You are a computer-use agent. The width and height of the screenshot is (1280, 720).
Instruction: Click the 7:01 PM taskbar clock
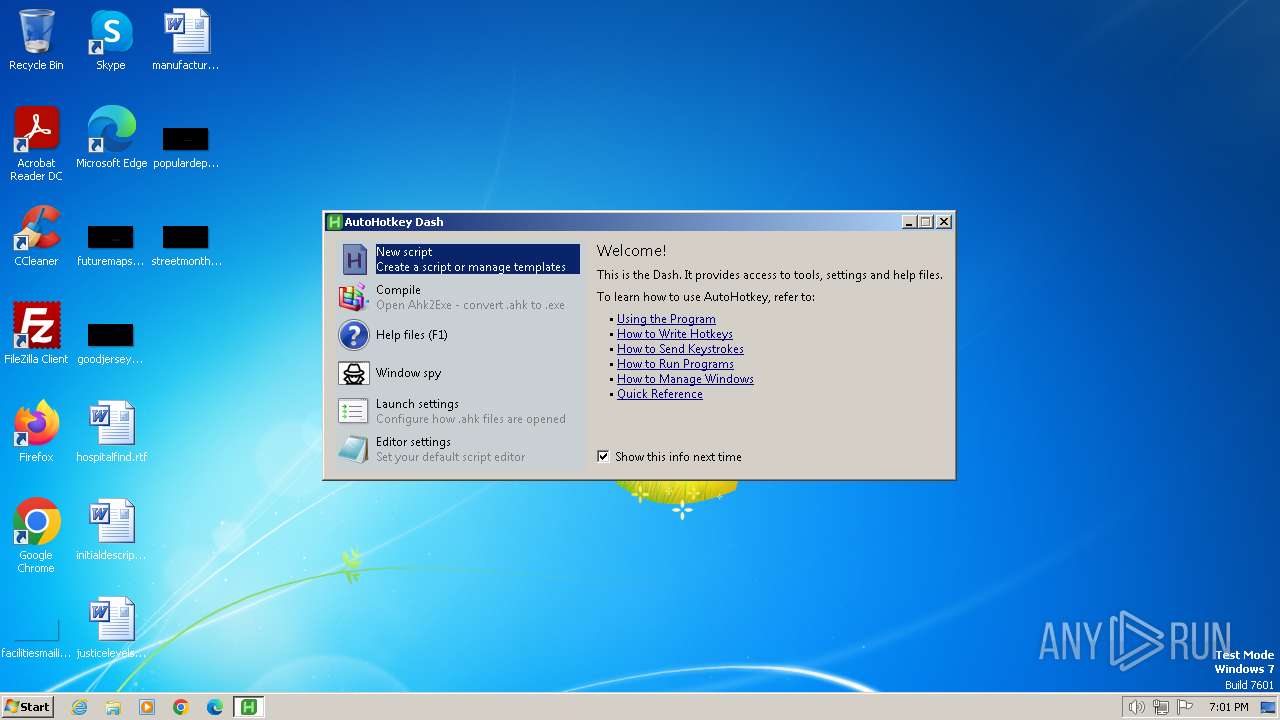[x=1228, y=707]
